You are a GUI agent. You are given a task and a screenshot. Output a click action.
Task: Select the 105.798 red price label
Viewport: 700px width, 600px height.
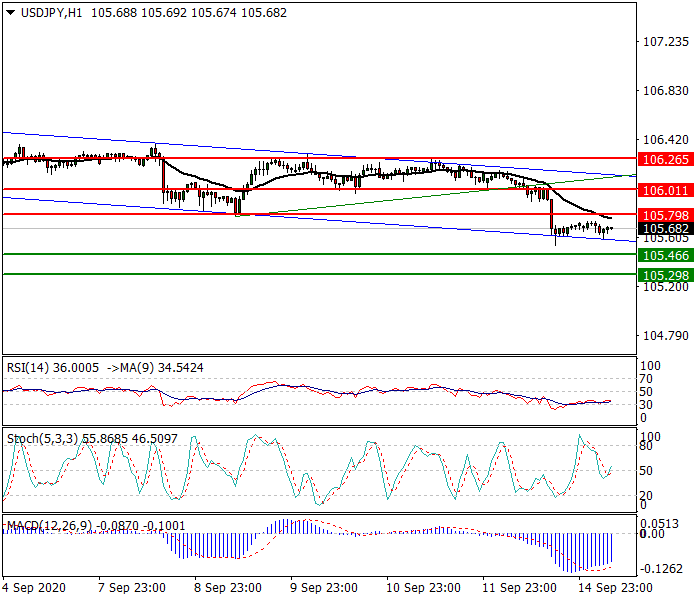(666, 216)
